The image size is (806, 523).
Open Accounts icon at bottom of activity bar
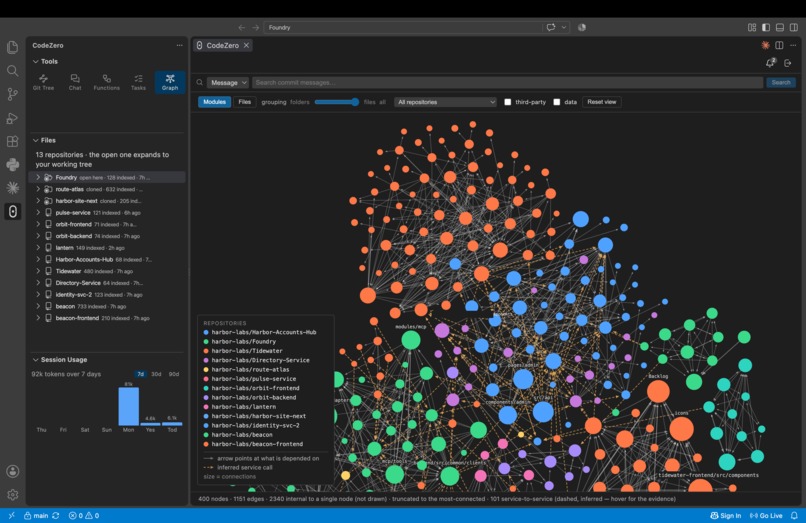[x=12, y=471]
